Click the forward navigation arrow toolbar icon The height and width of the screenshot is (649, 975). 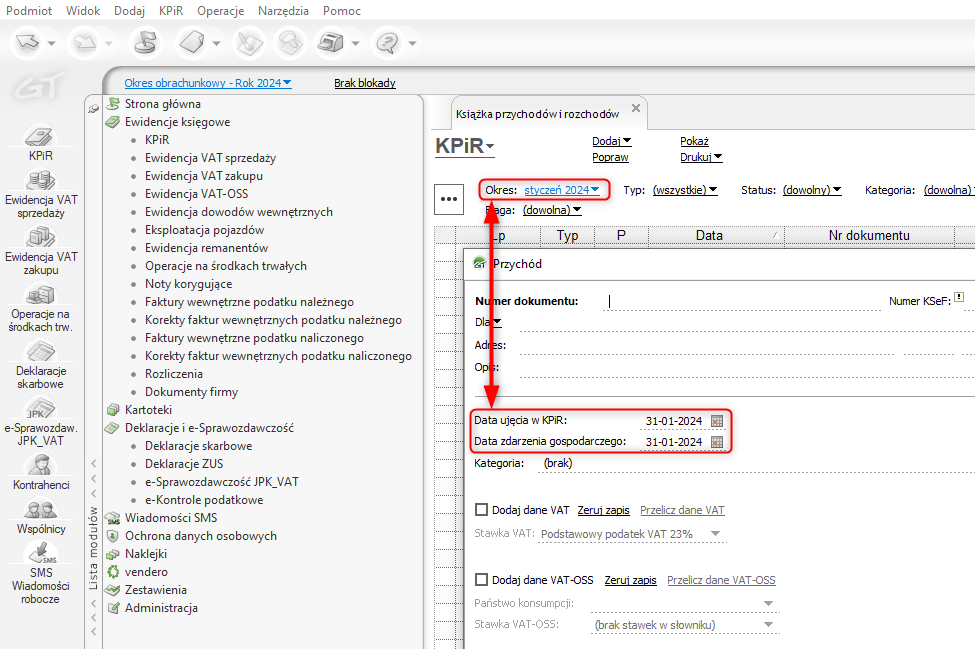click(85, 43)
